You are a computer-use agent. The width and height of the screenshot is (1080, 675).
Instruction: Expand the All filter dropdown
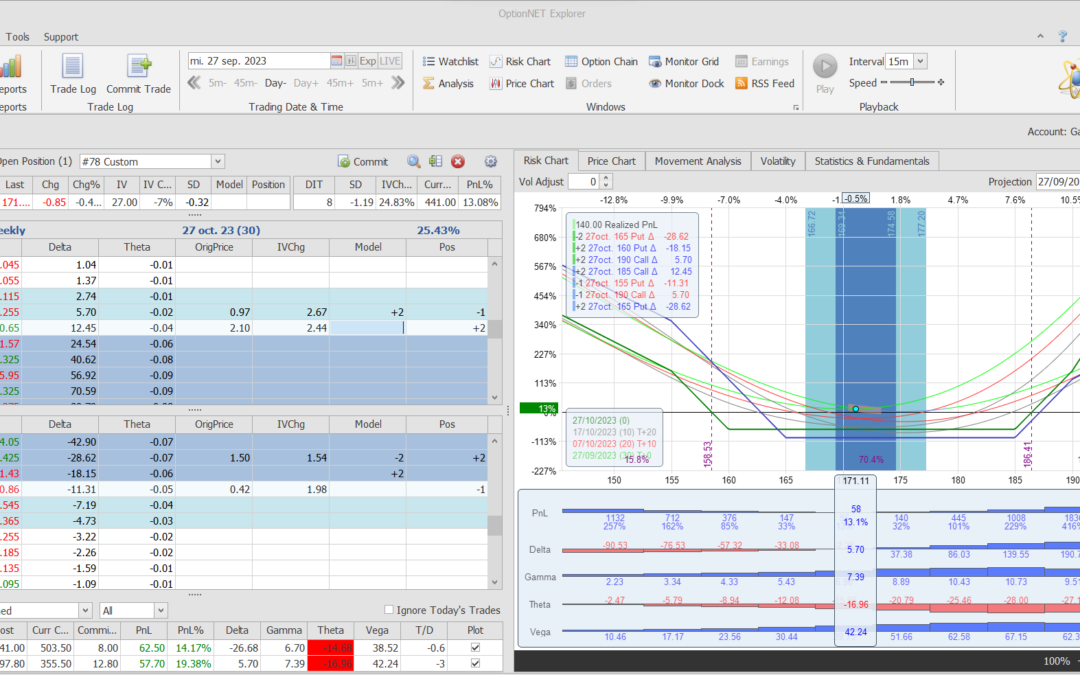[x=160, y=610]
